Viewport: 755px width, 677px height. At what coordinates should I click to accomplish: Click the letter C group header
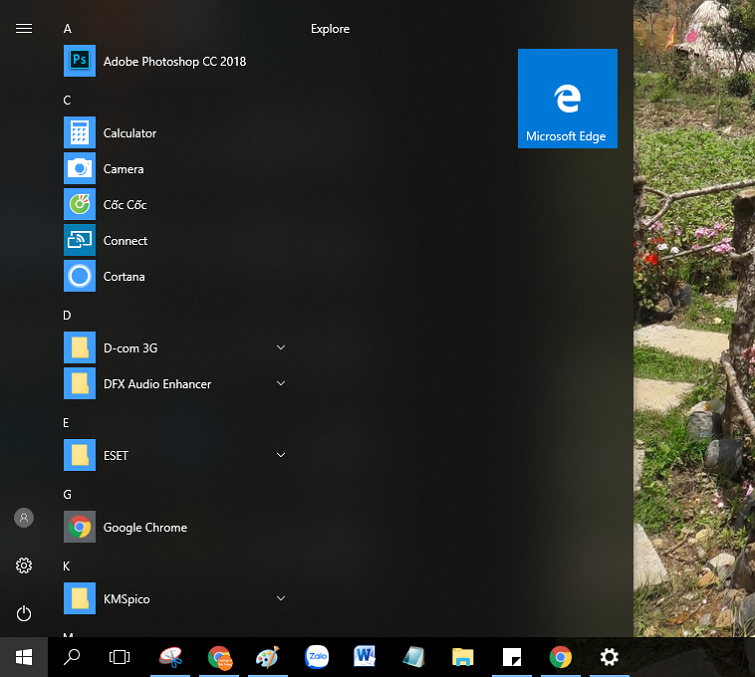coord(67,100)
